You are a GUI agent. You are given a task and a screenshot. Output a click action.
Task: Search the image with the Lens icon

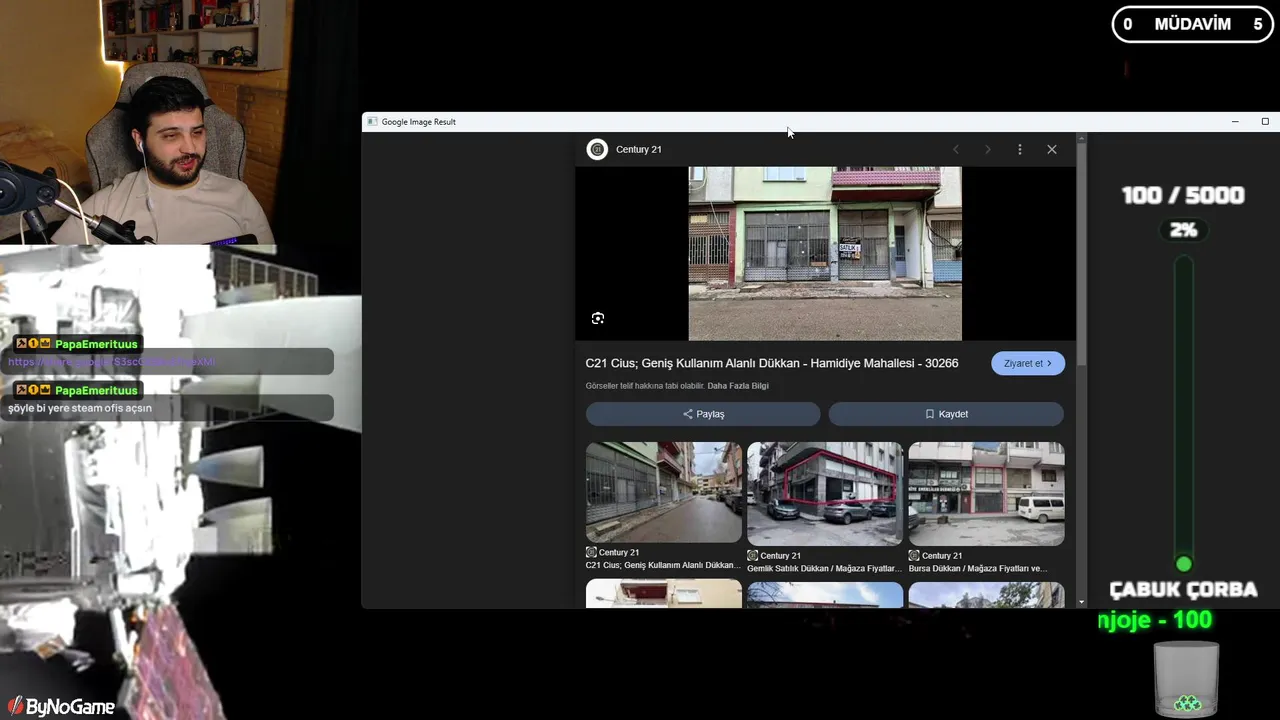[598, 318]
